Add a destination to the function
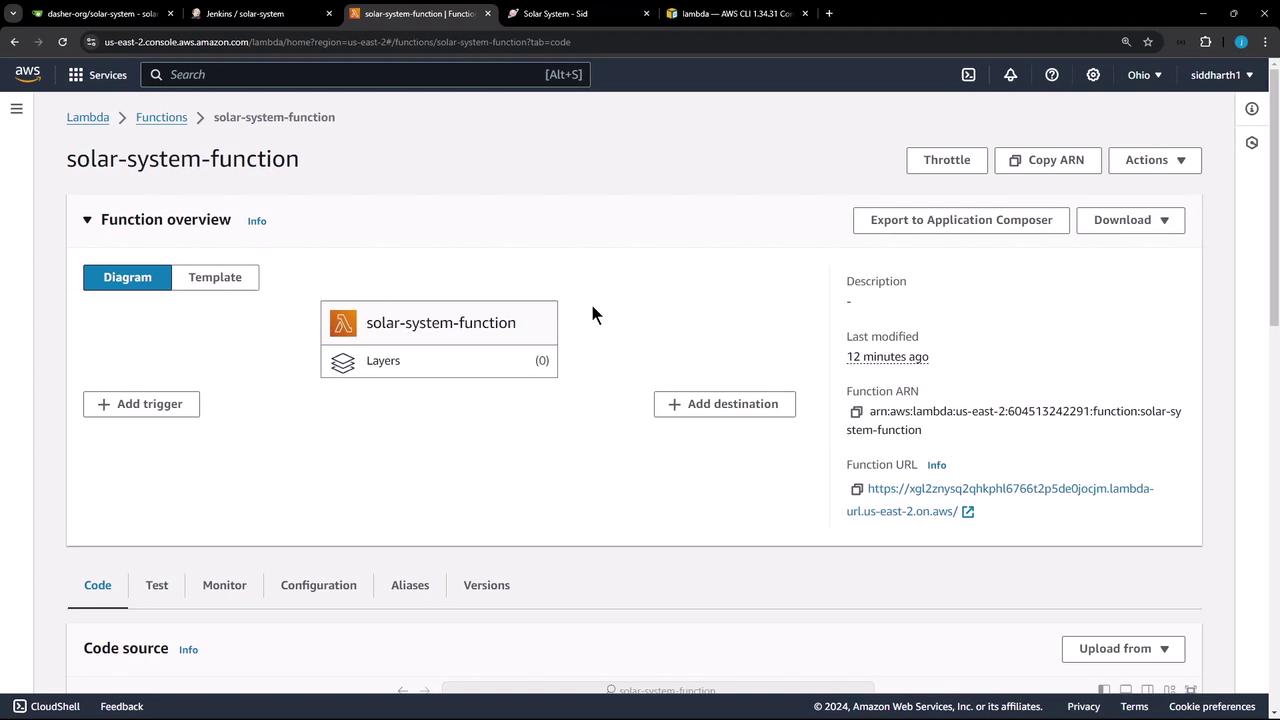Screen dimensions: 1280x720 tap(725, 404)
